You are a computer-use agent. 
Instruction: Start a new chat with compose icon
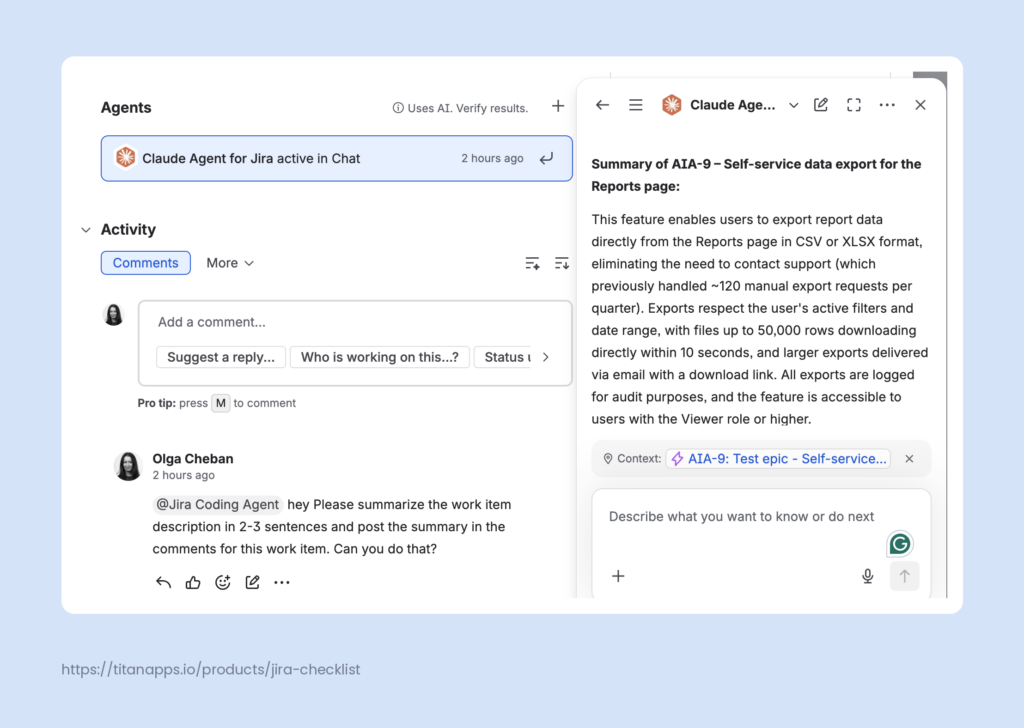821,105
